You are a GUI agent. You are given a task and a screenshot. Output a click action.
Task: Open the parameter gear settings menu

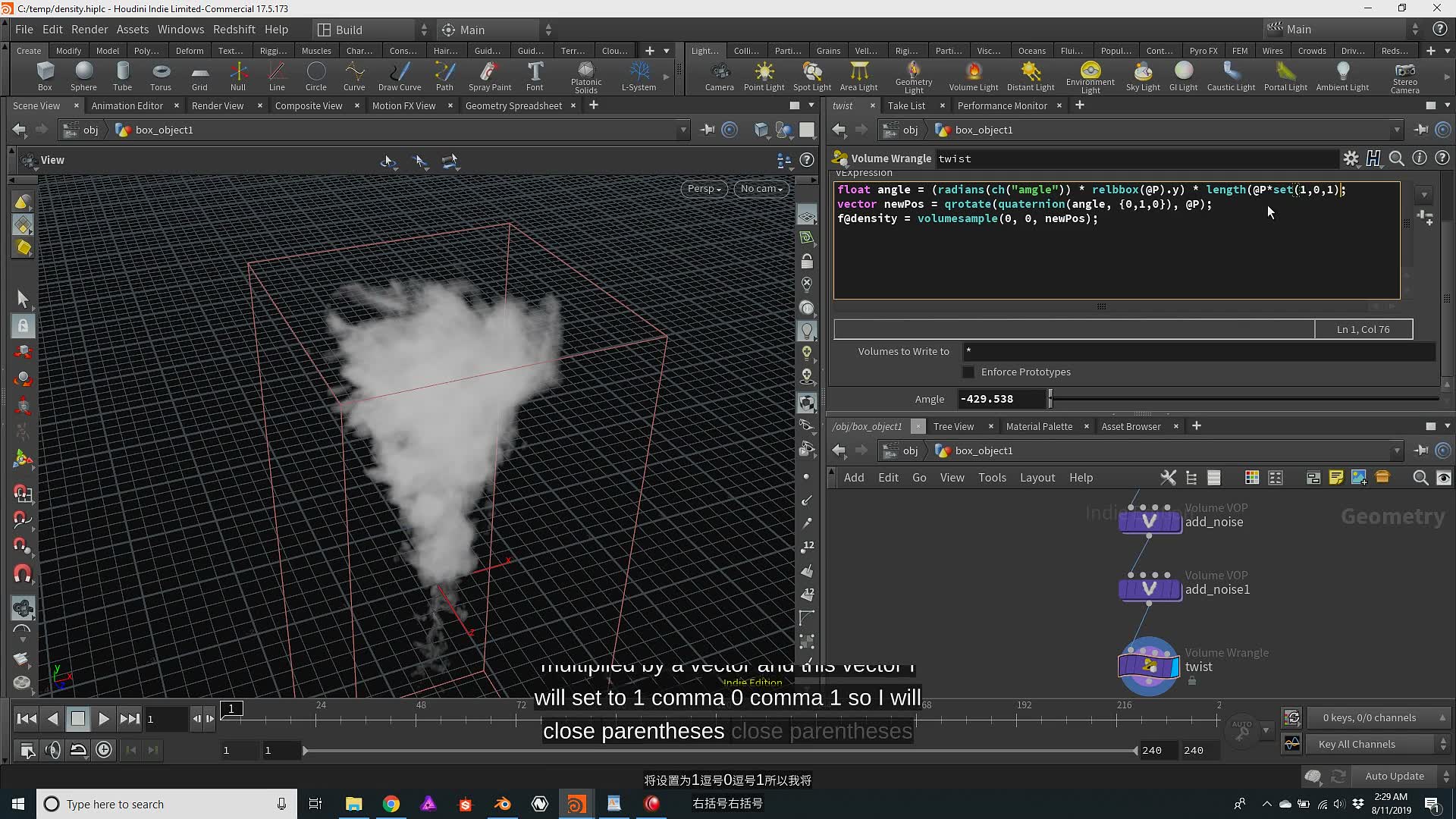[1351, 158]
